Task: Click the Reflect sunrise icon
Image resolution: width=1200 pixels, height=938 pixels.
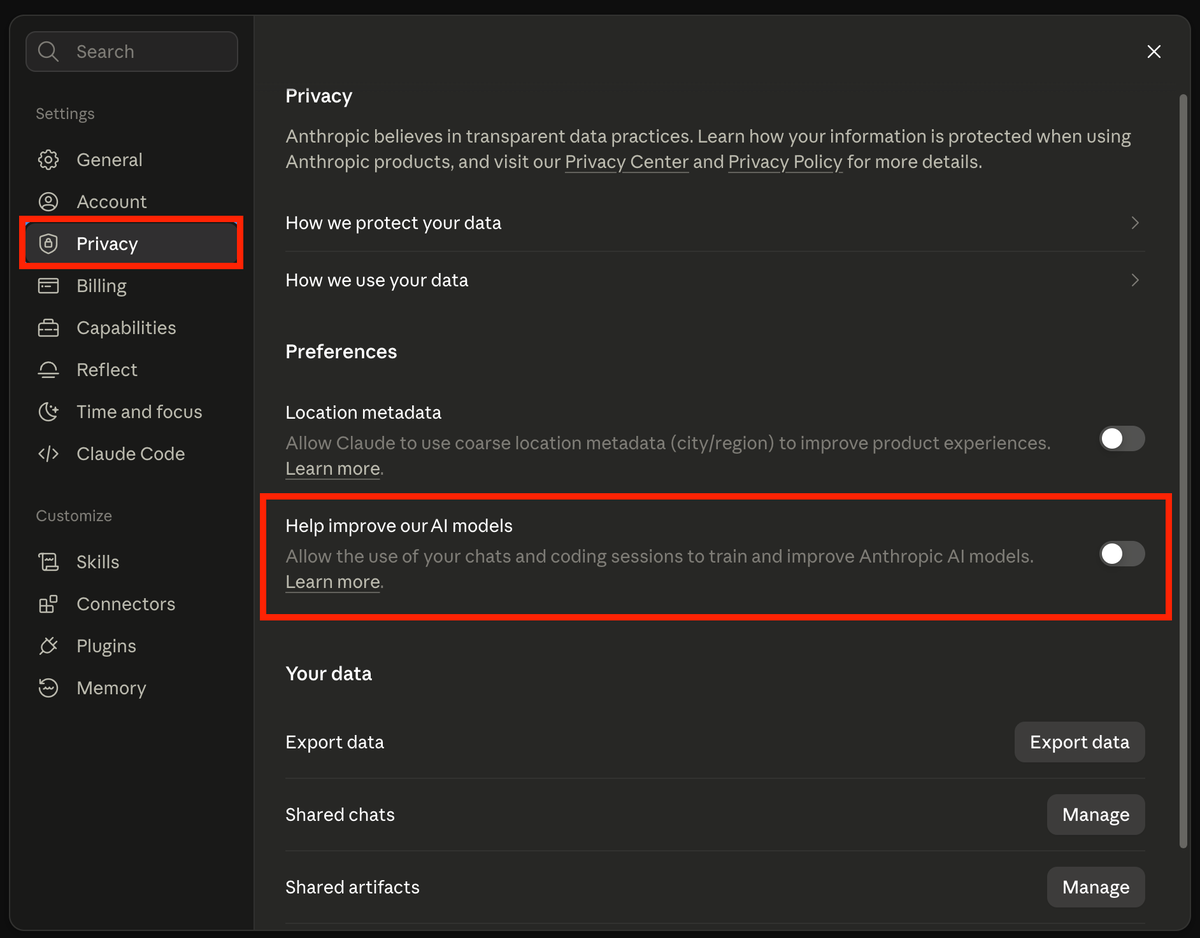Action: pos(48,370)
